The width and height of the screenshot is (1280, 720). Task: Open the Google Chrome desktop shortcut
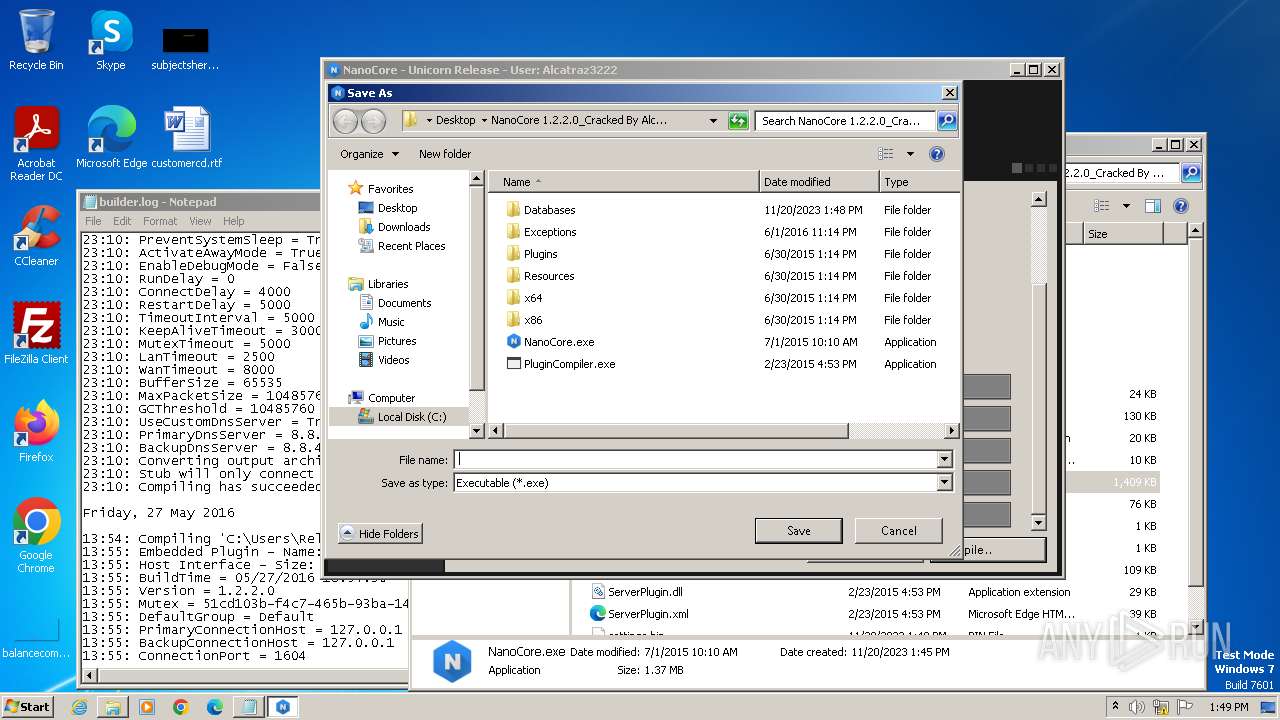[36, 536]
